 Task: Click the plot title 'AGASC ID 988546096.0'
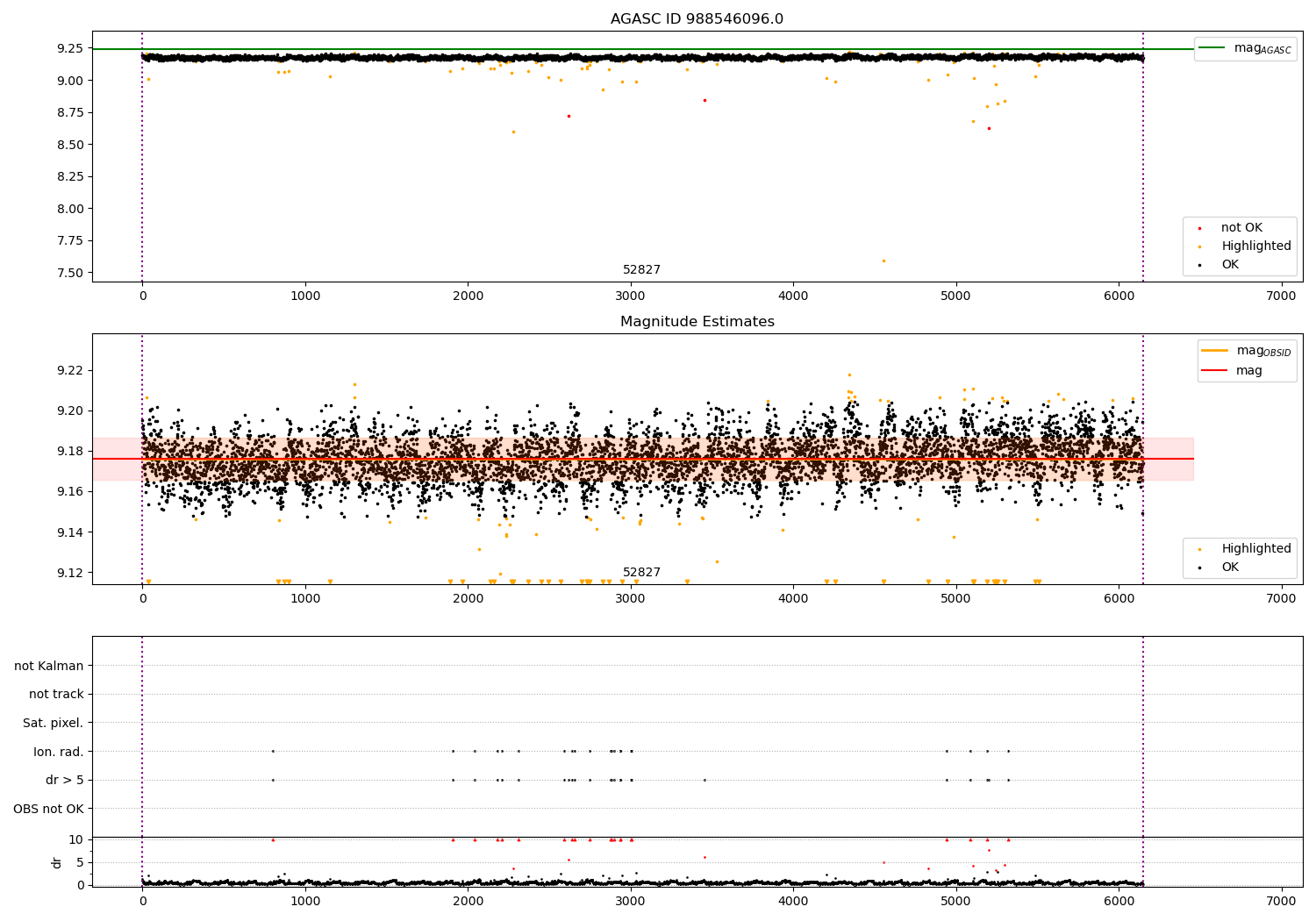[x=697, y=19]
